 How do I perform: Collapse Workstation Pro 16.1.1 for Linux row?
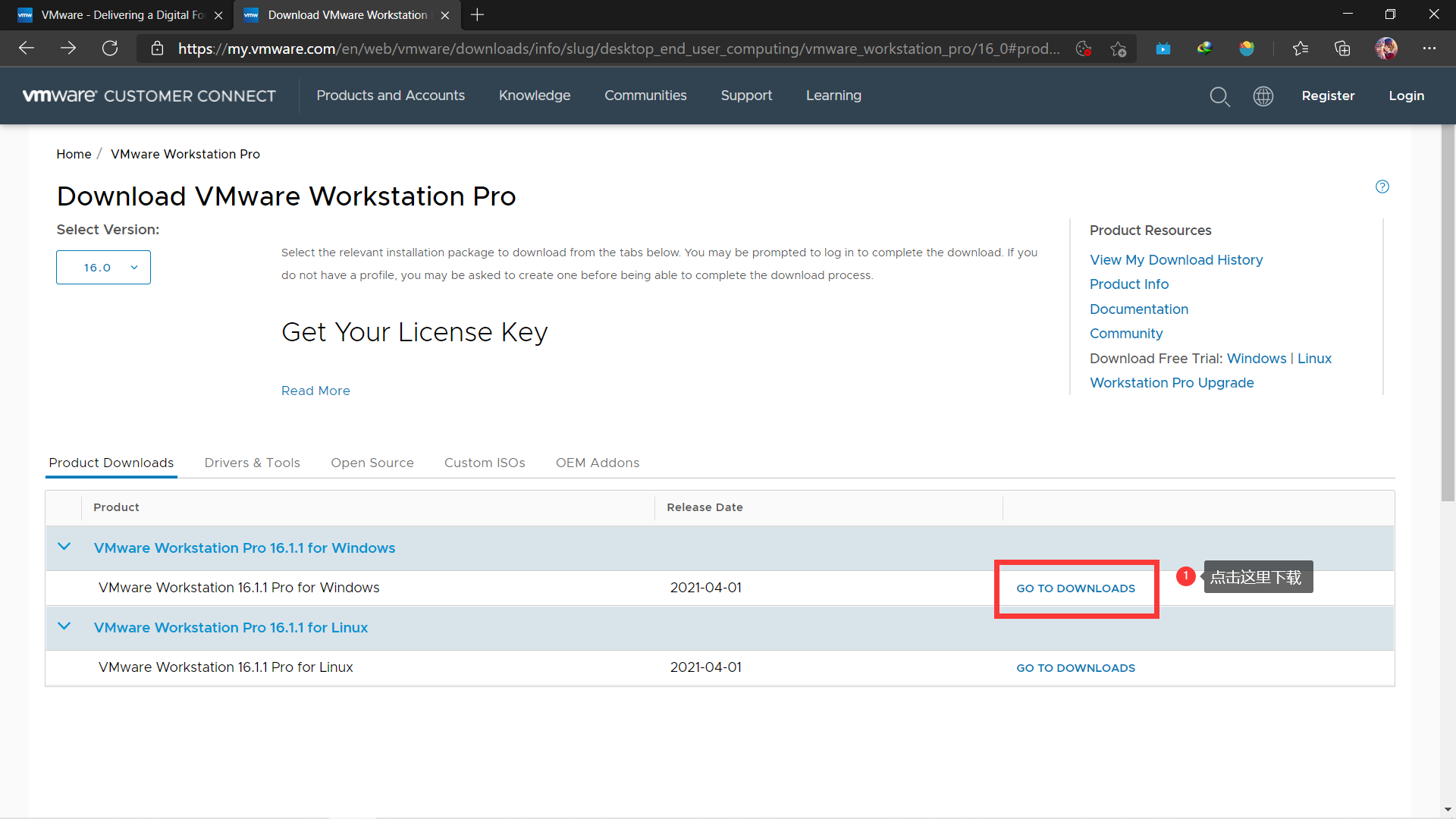pyautogui.click(x=64, y=627)
